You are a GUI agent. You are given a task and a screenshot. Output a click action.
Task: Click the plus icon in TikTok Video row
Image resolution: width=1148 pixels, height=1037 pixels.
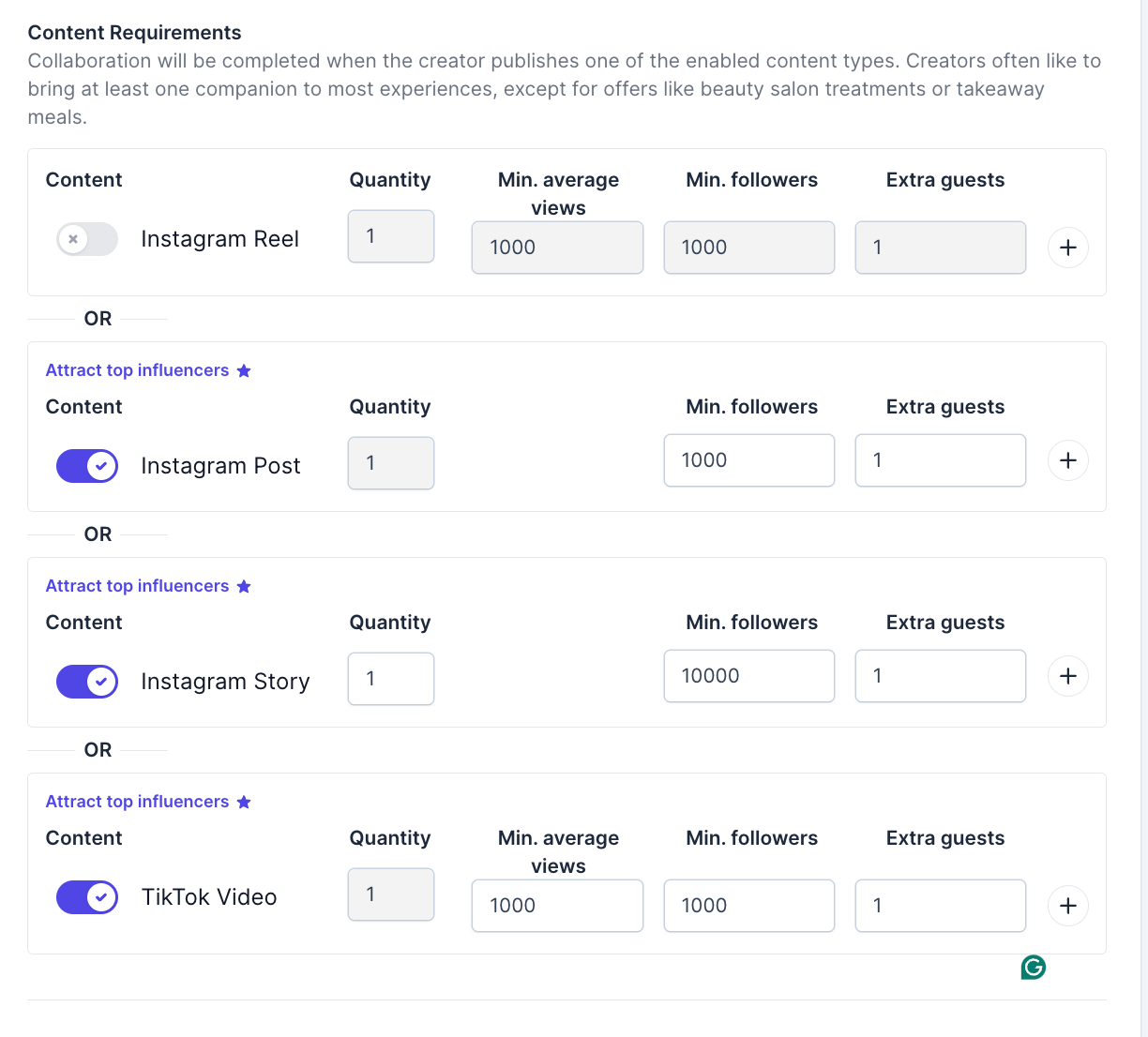click(1067, 906)
